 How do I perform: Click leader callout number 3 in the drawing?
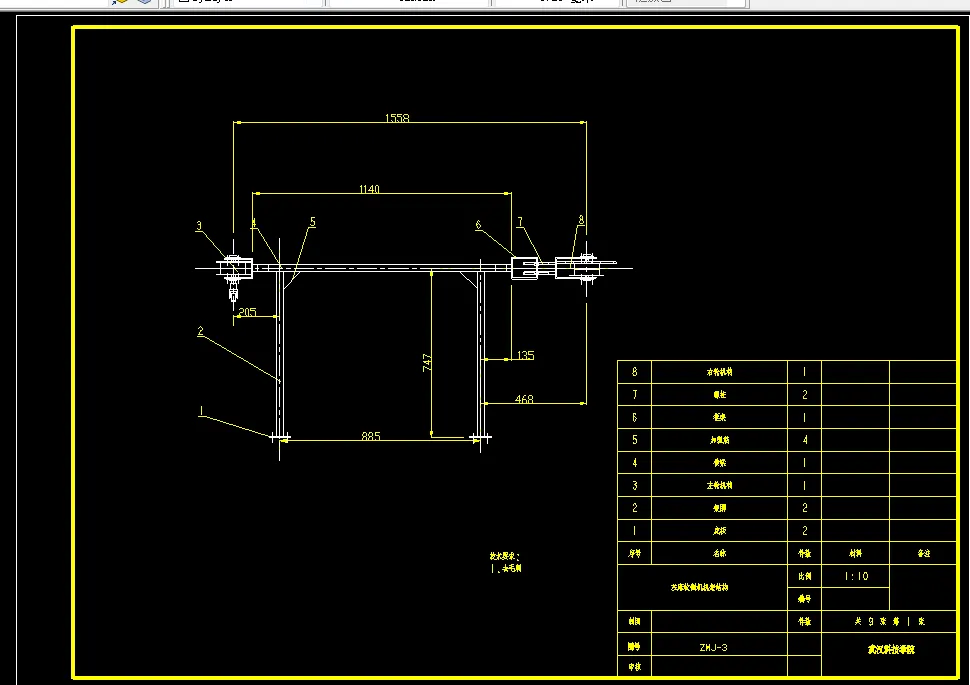click(199, 226)
